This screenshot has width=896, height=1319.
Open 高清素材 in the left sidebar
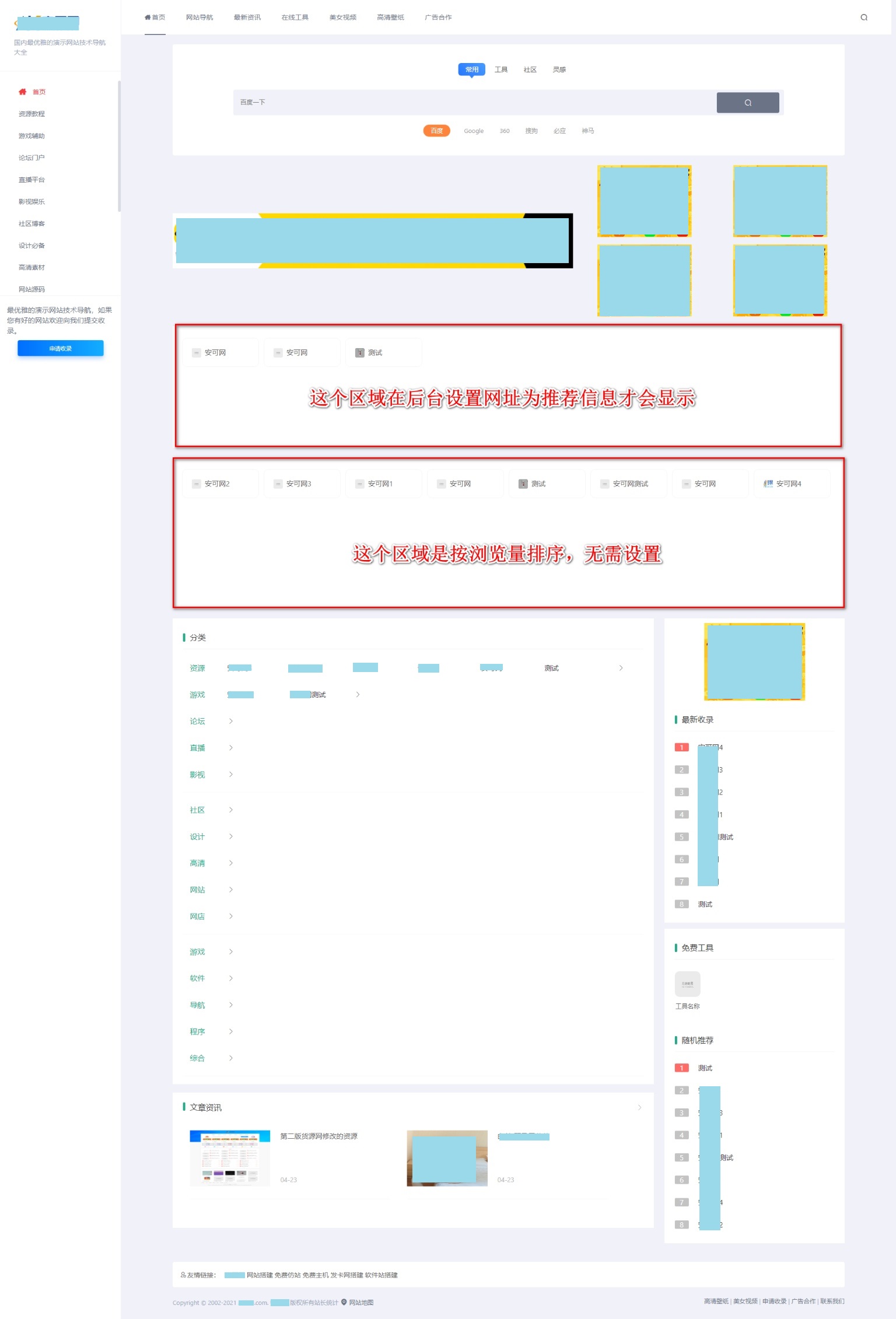coord(32,267)
